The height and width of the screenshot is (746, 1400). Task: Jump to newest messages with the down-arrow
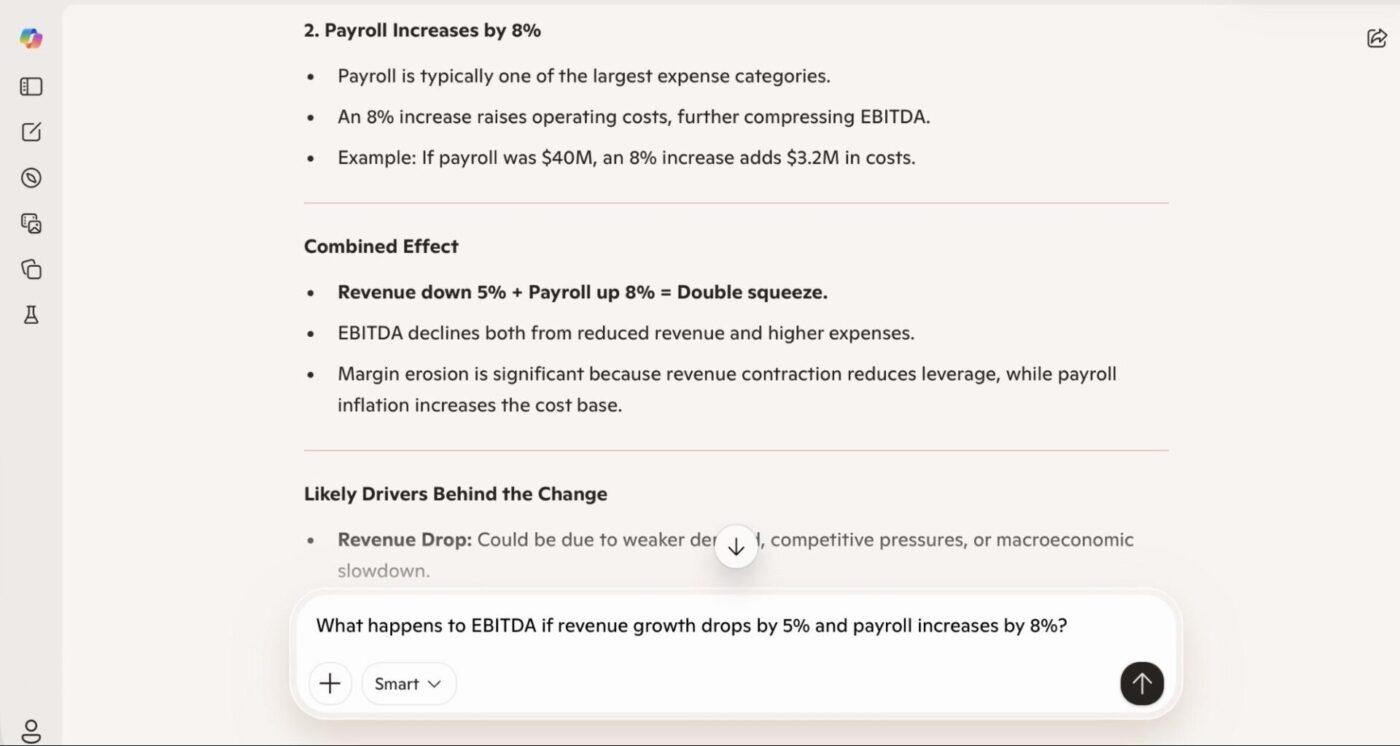[735, 546]
